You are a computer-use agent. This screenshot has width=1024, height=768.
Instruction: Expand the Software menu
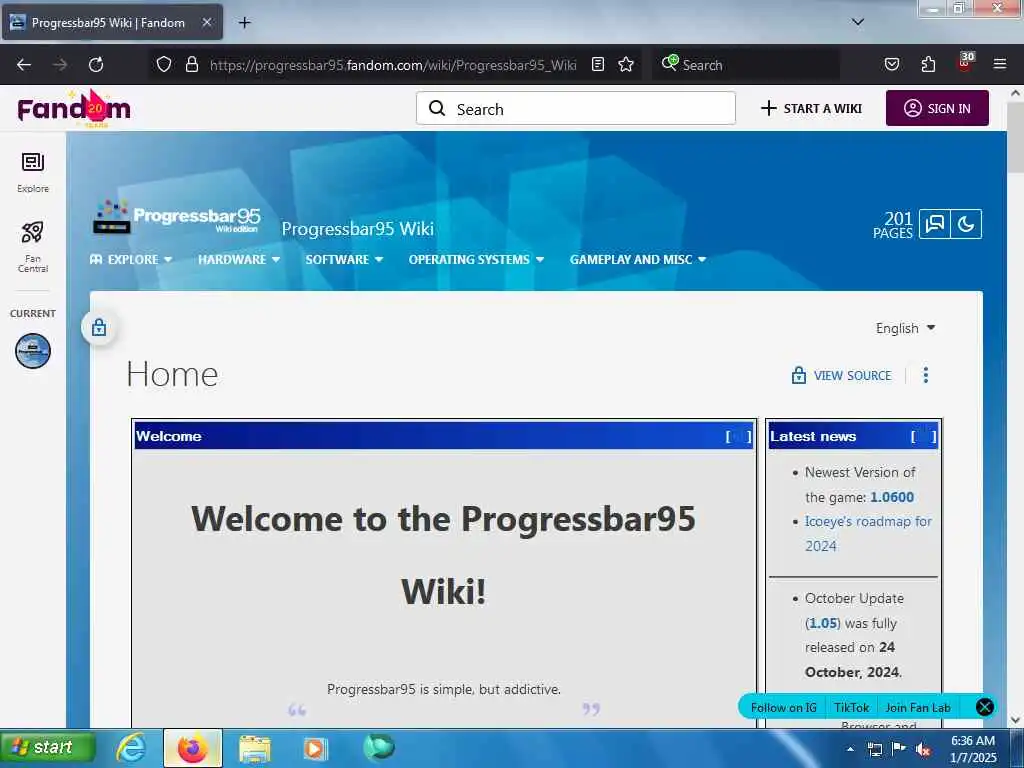(x=344, y=259)
